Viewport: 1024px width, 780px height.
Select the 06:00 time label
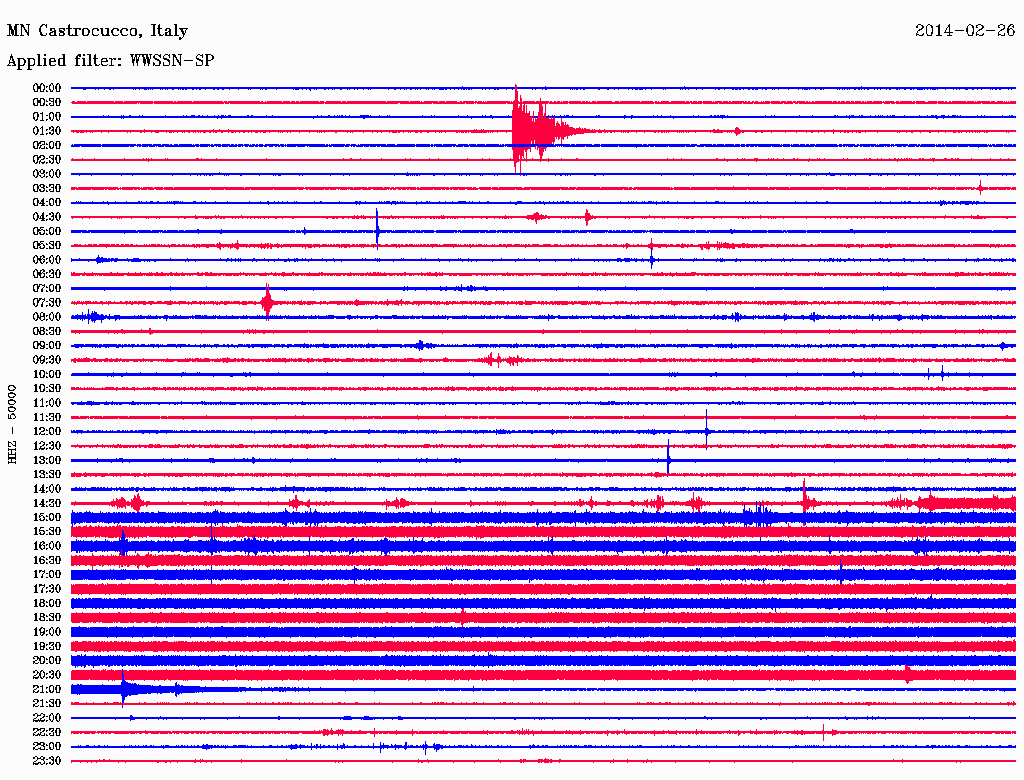pos(46,259)
